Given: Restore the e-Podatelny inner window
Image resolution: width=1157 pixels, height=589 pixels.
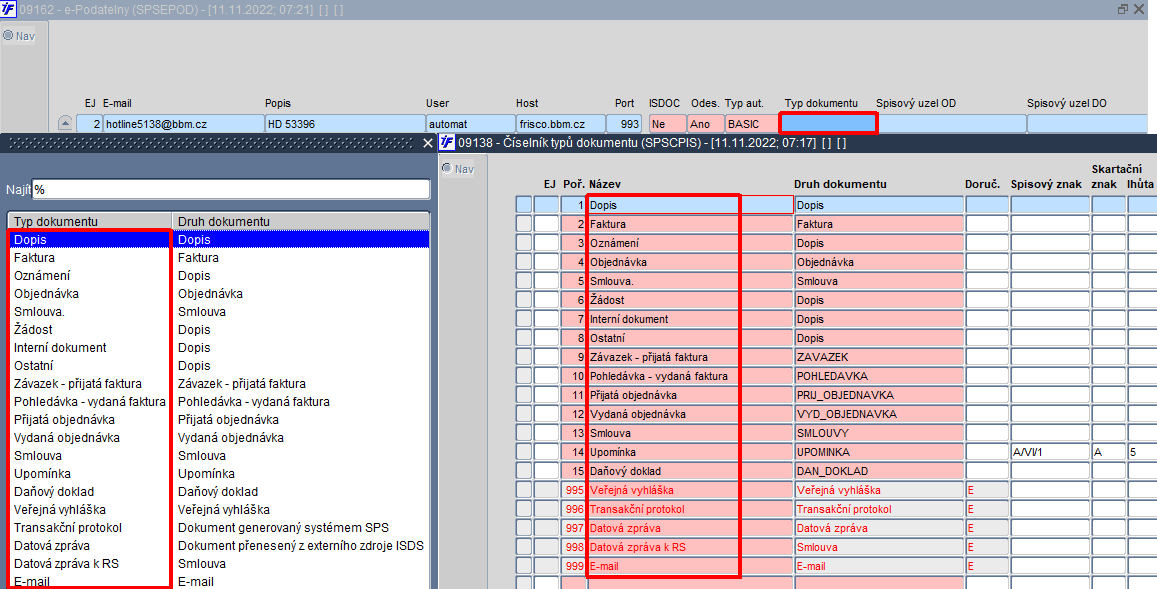Looking at the screenshot, I should [1122, 10].
